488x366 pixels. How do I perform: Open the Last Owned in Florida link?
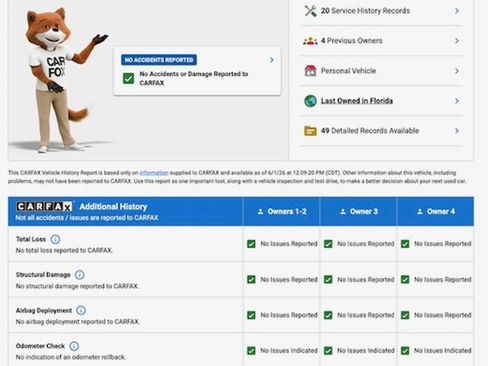357,101
